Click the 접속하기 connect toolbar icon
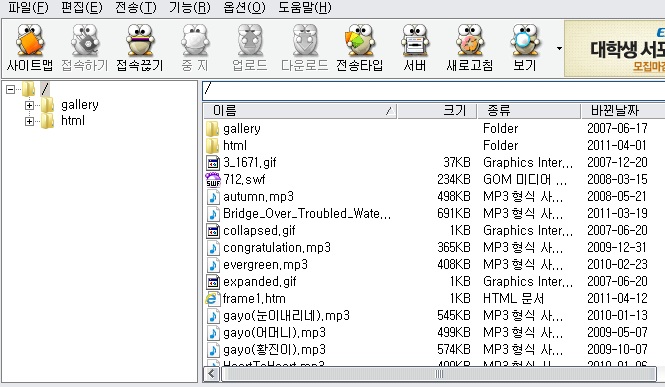Viewport: 665px width, 387px height. pyautogui.click(x=85, y=47)
